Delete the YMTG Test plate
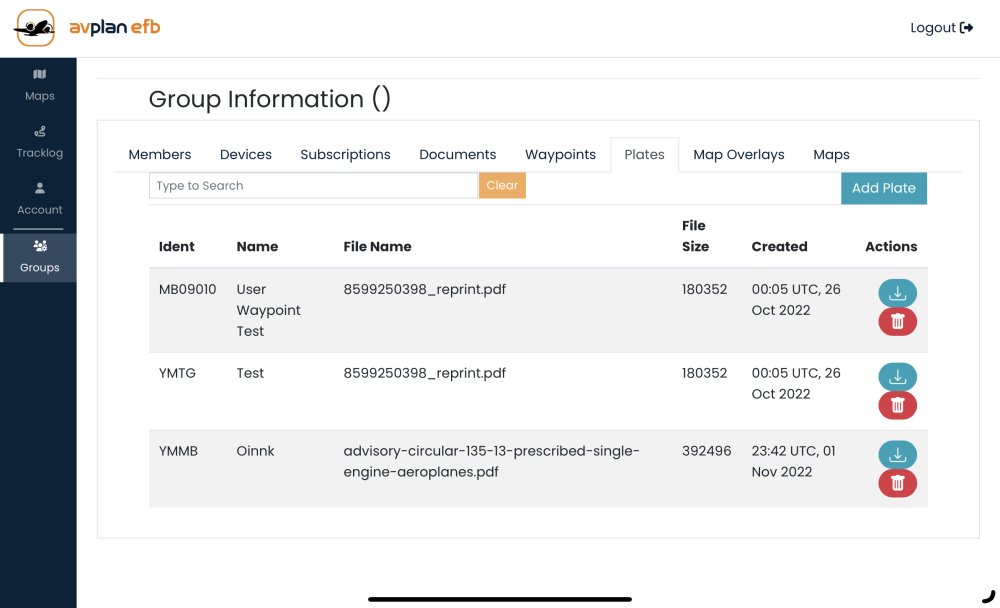Image resolution: width=1000 pixels, height=608 pixels. (897, 405)
